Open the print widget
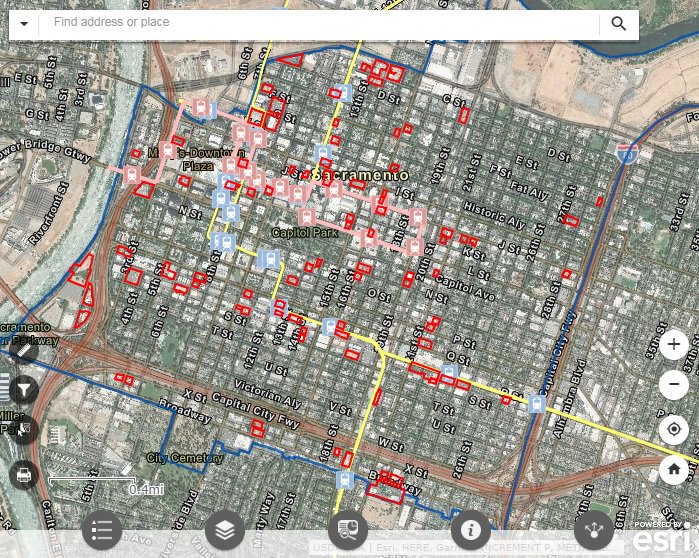Screen dimensions: 699x558 click(24, 475)
